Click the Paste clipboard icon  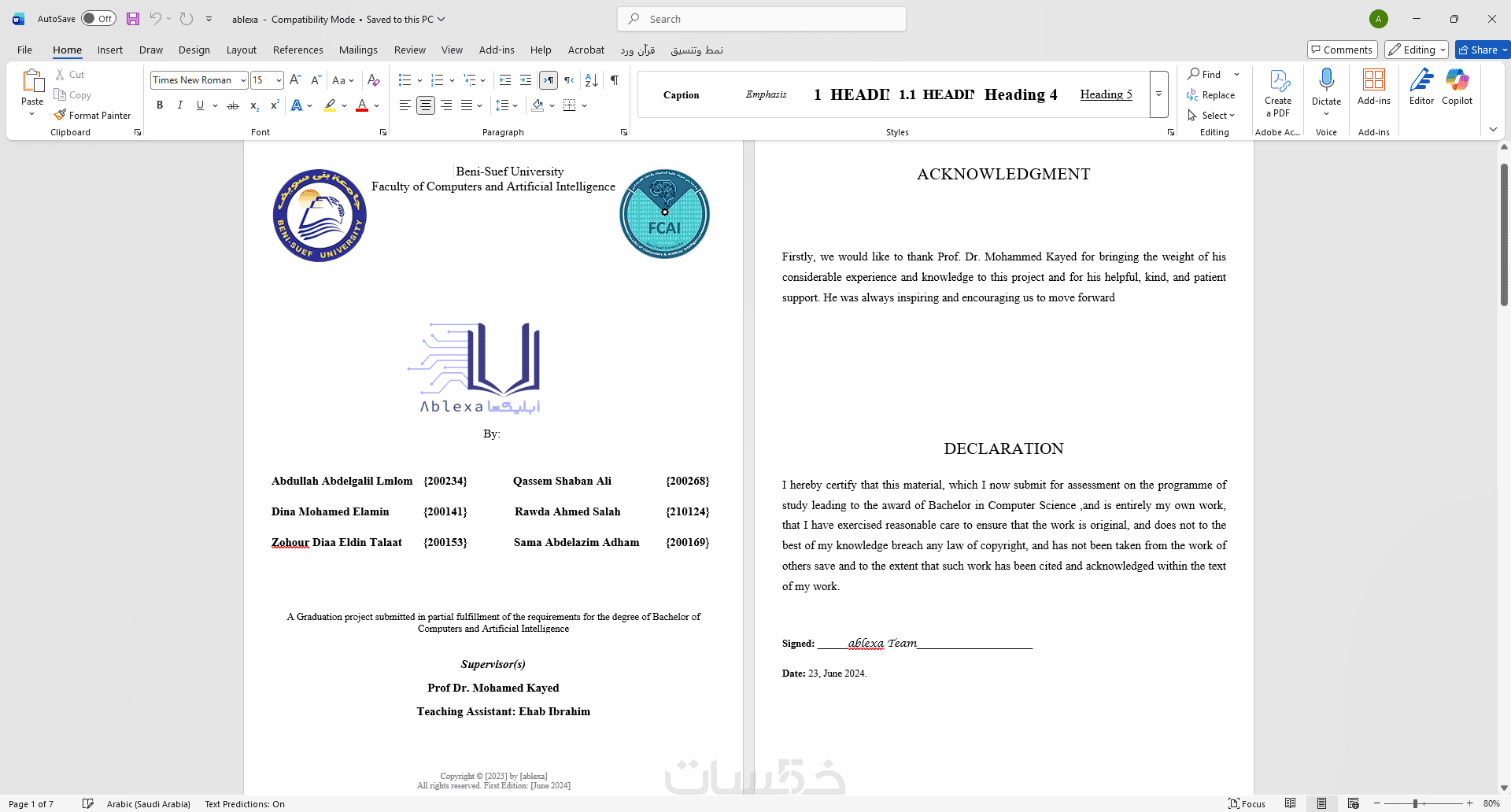[x=32, y=81]
